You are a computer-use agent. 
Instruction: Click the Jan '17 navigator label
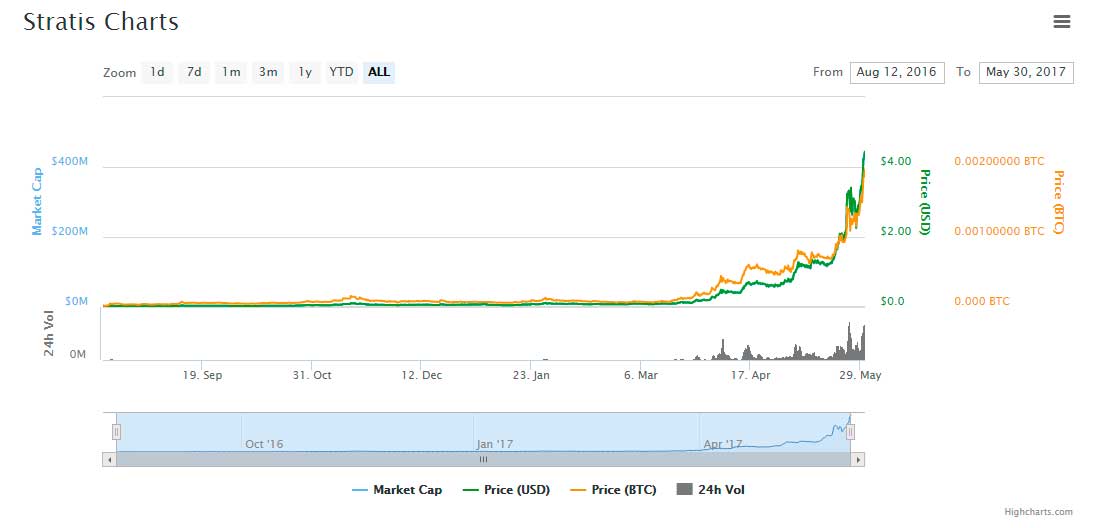pyautogui.click(x=495, y=444)
